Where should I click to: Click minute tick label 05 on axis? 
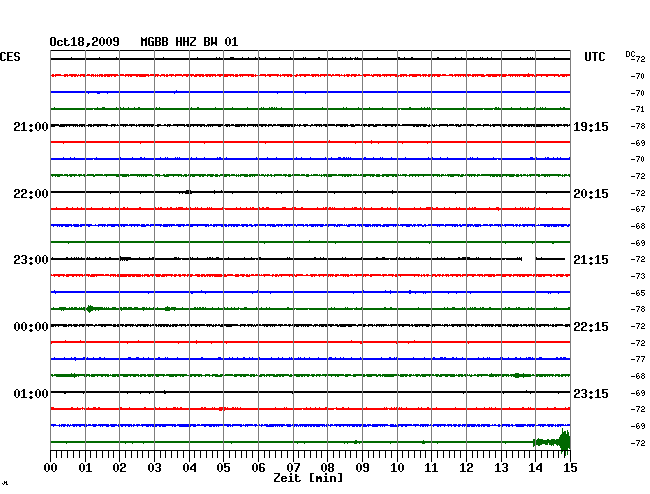(x=223, y=468)
